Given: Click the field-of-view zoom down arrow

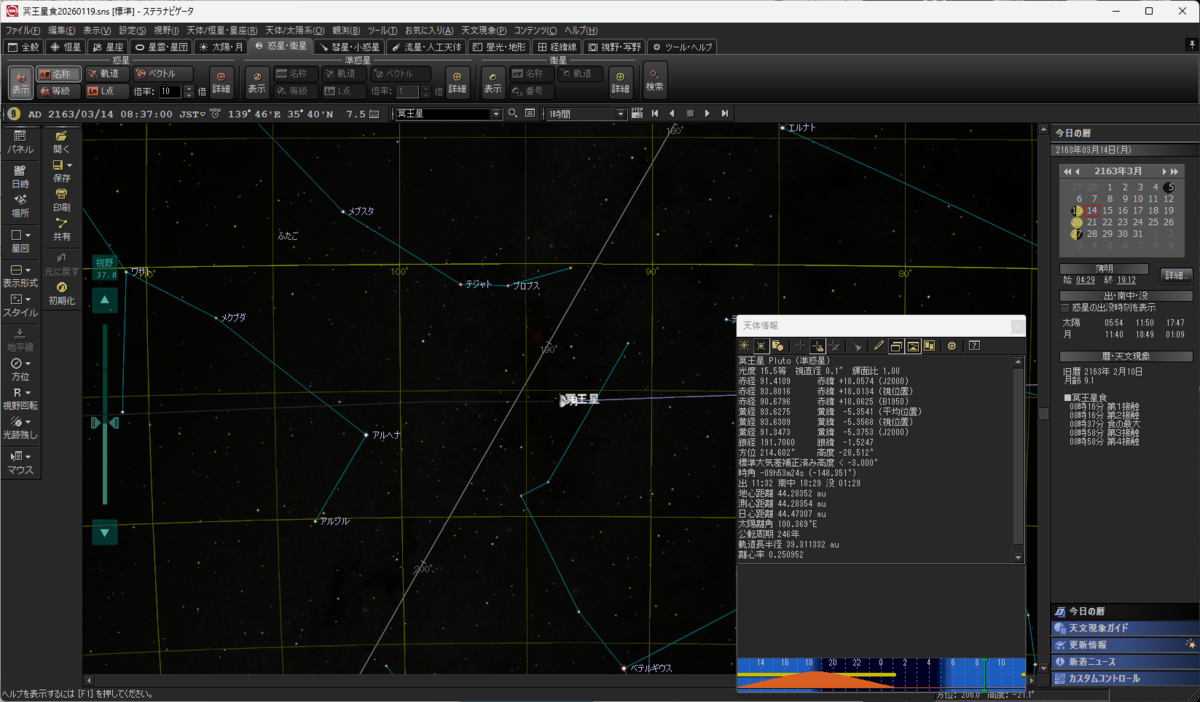Looking at the screenshot, I should [105, 533].
